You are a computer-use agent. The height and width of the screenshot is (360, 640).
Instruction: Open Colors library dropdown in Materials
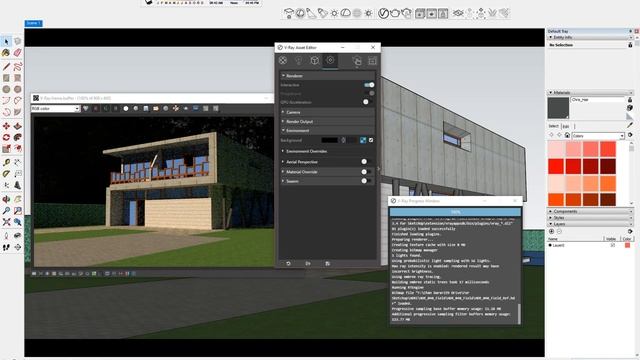598,136
